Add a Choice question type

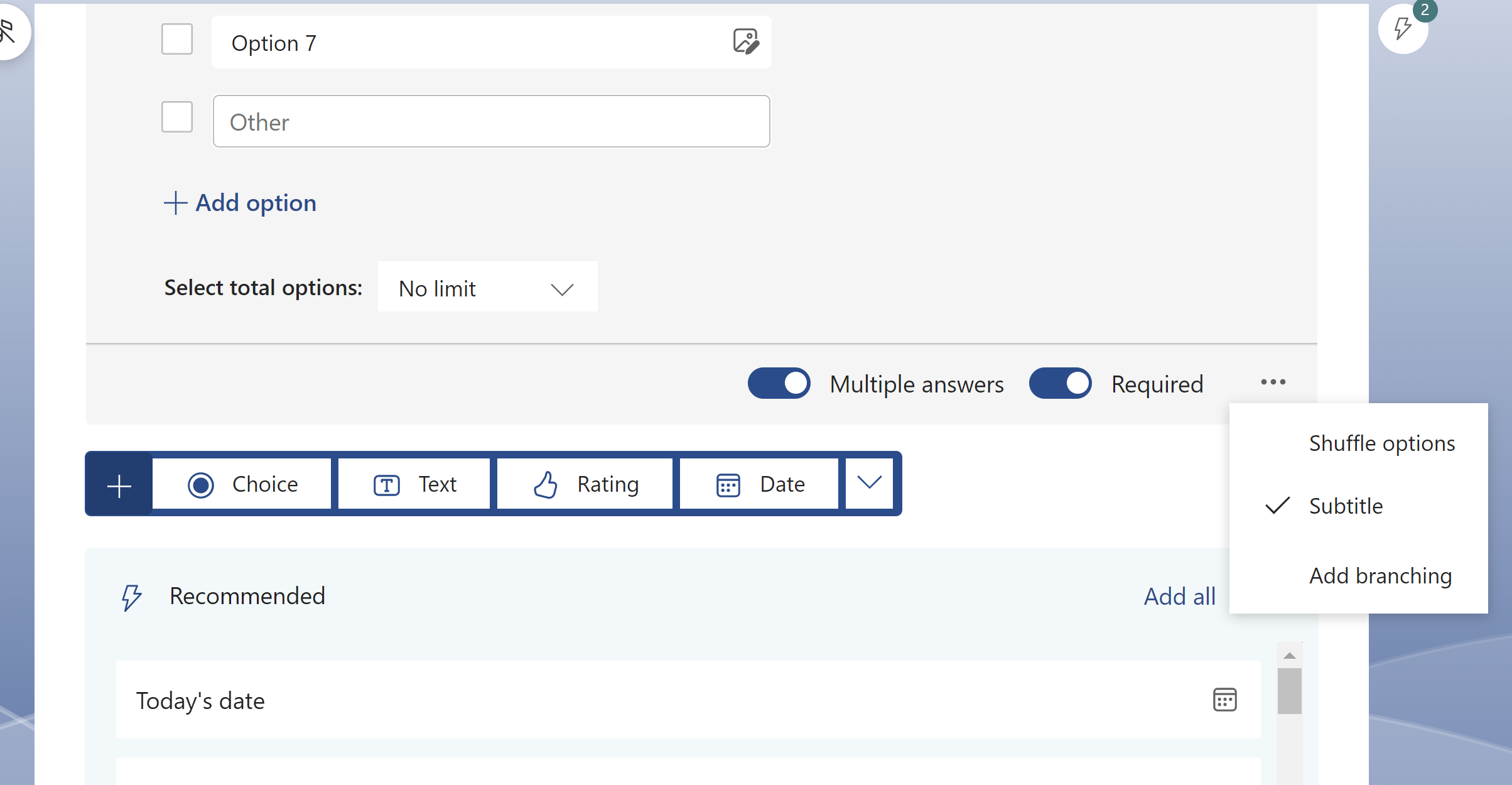[242, 484]
